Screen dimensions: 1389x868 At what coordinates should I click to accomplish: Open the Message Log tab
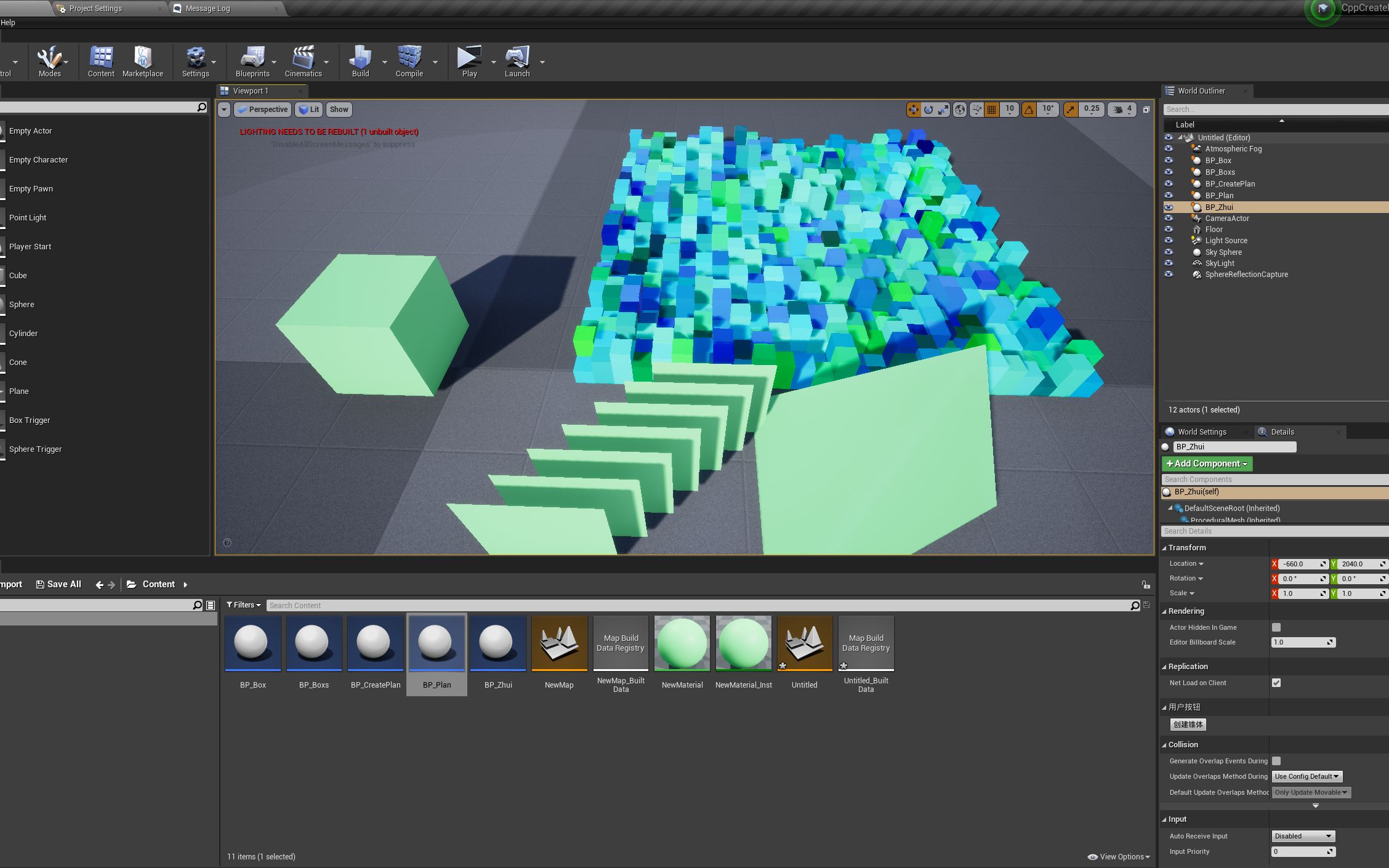[x=206, y=8]
